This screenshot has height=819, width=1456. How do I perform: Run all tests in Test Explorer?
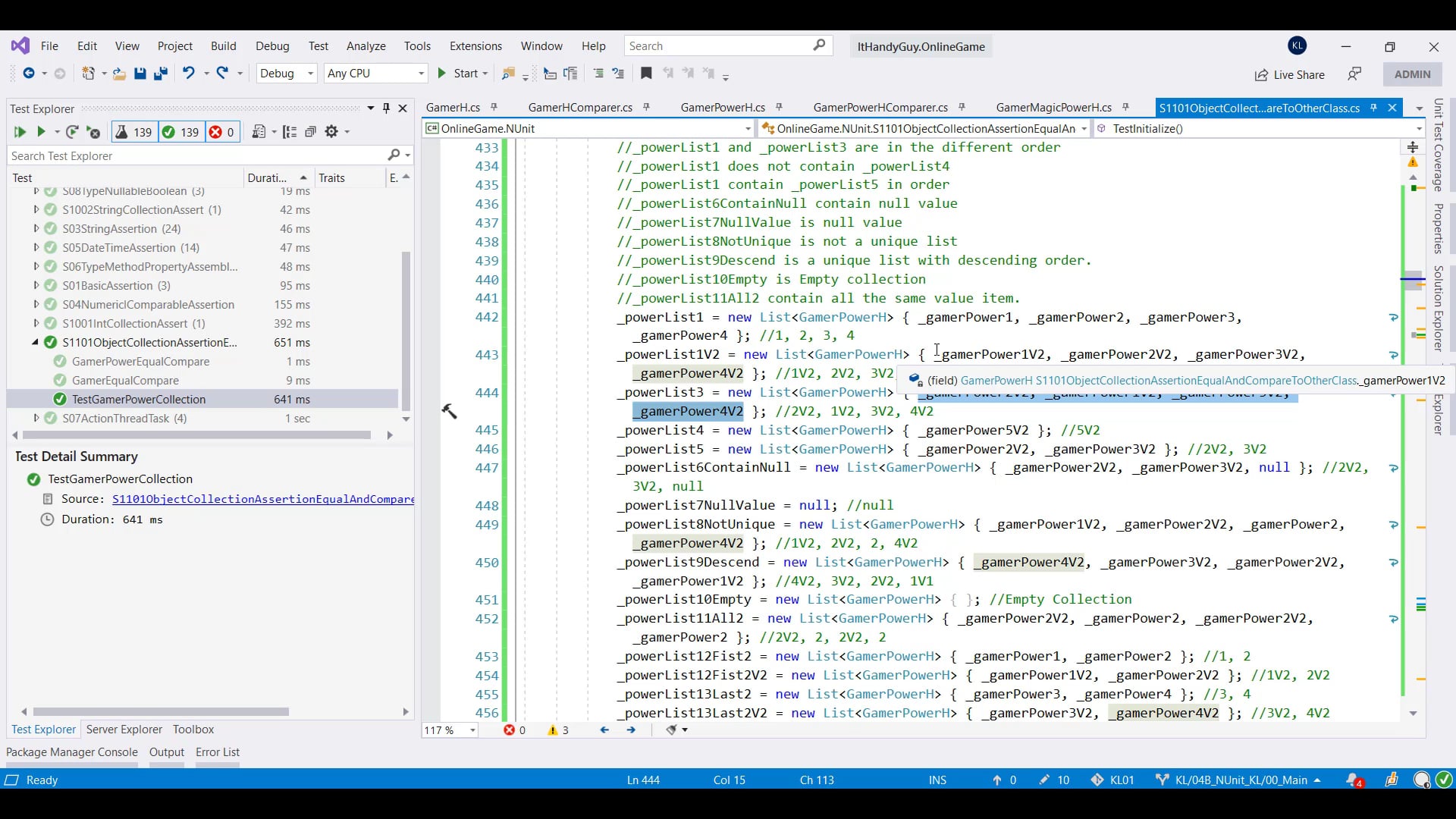pos(20,132)
